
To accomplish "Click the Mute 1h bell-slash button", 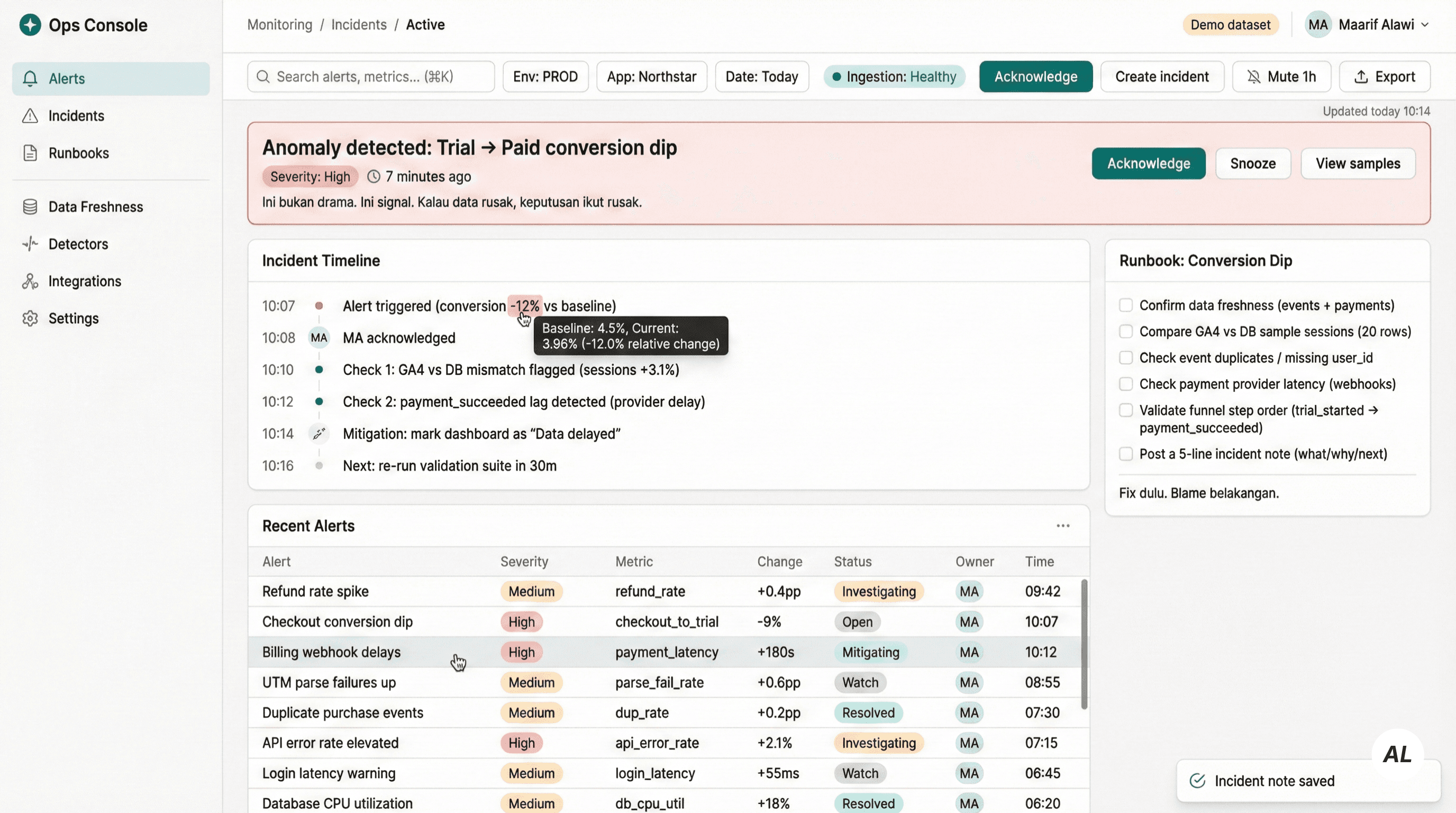I will click(x=1281, y=77).
